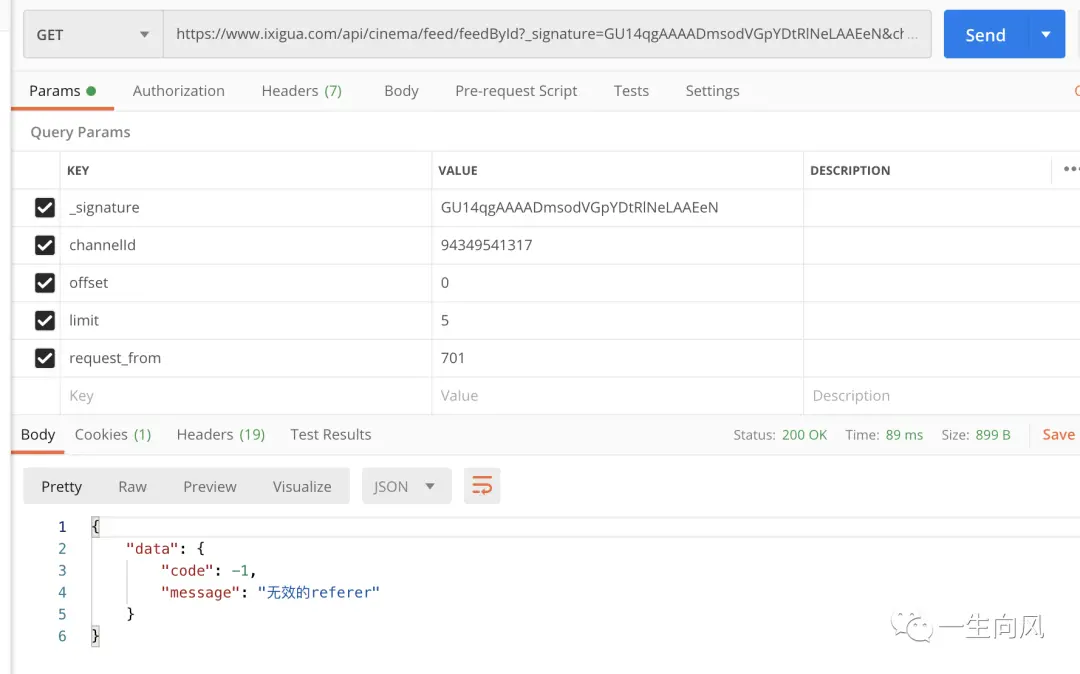Uncheck the limit parameter checkbox
This screenshot has width=1080, height=674.
(45, 320)
